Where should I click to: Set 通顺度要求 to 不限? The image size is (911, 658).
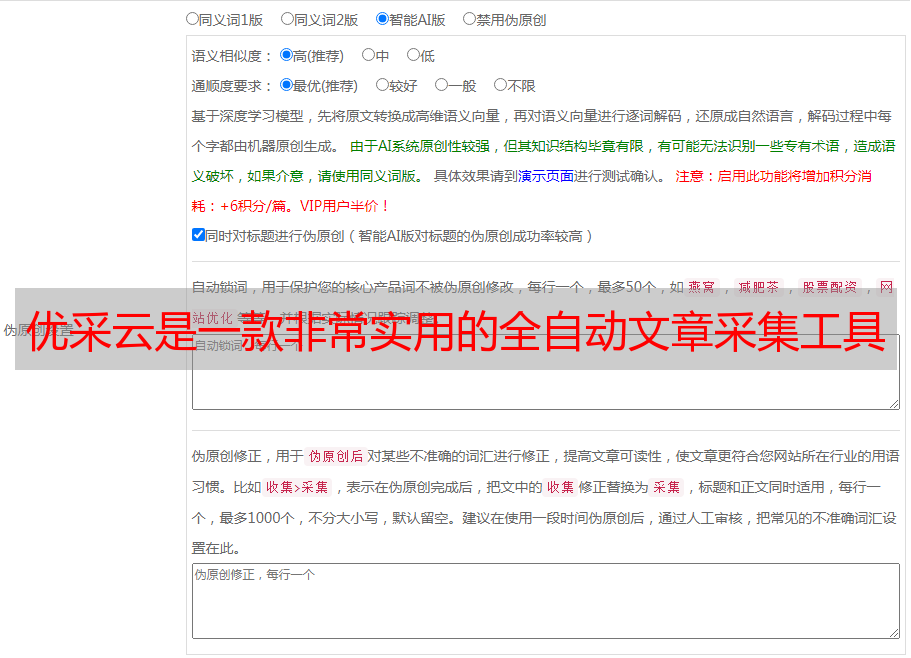coord(500,85)
